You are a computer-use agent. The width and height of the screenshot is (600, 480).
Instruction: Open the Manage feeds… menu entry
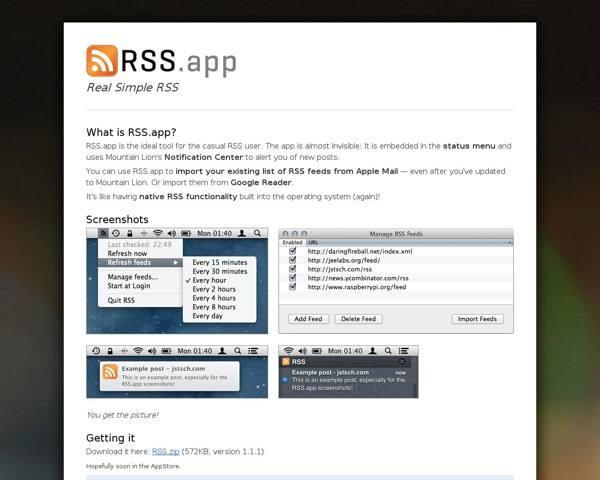132,276
